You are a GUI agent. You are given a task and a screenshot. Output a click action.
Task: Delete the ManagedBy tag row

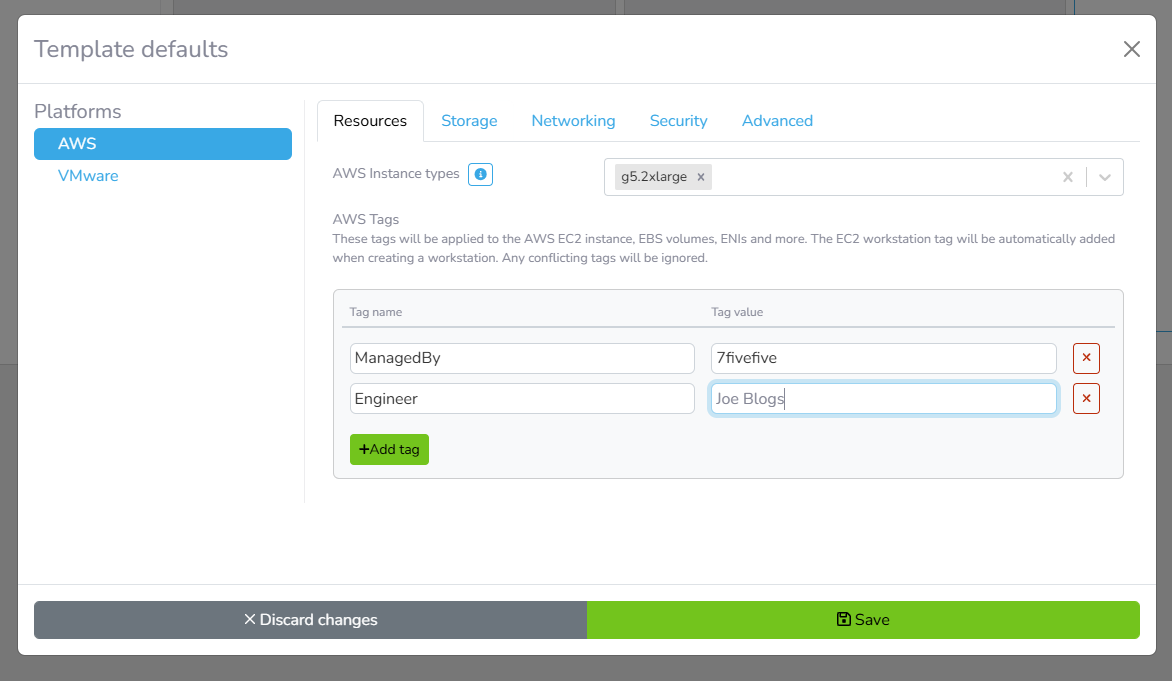point(1086,358)
